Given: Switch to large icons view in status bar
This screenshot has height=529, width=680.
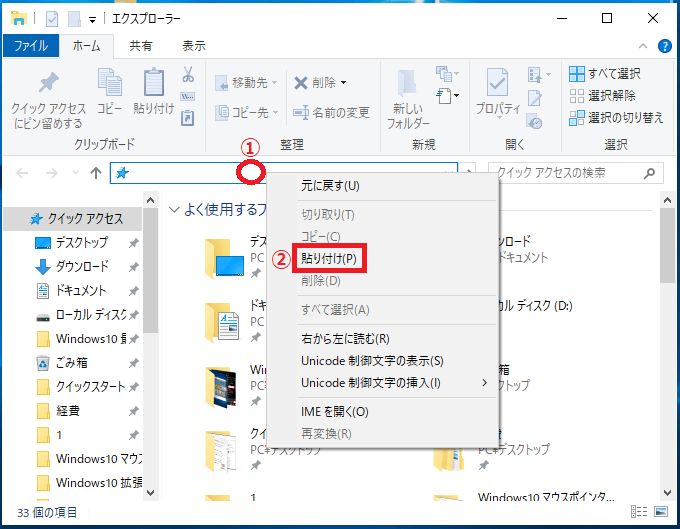Looking at the screenshot, I should [x=661, y=512].
